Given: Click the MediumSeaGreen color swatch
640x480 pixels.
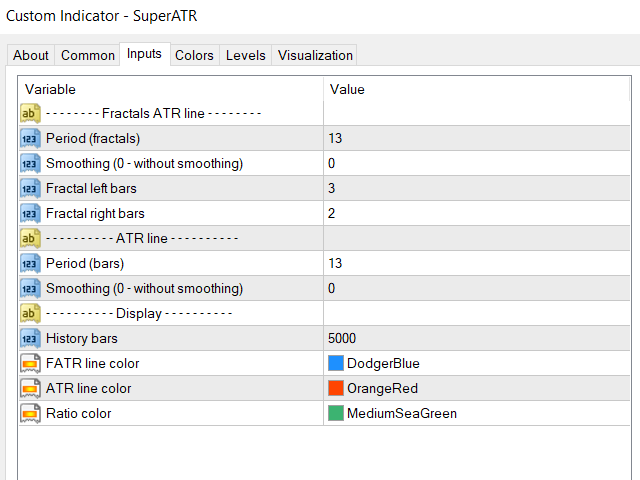Looking at the screenshot, I should [x=336, y=413].
